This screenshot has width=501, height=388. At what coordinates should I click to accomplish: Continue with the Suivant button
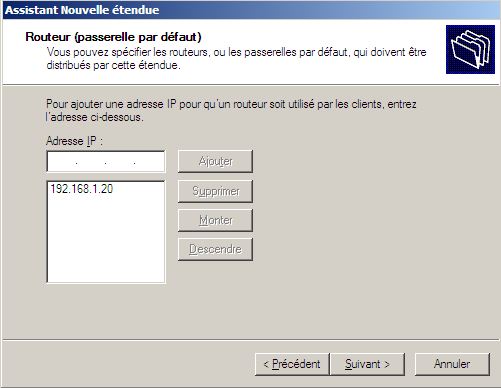pos(367,364)
